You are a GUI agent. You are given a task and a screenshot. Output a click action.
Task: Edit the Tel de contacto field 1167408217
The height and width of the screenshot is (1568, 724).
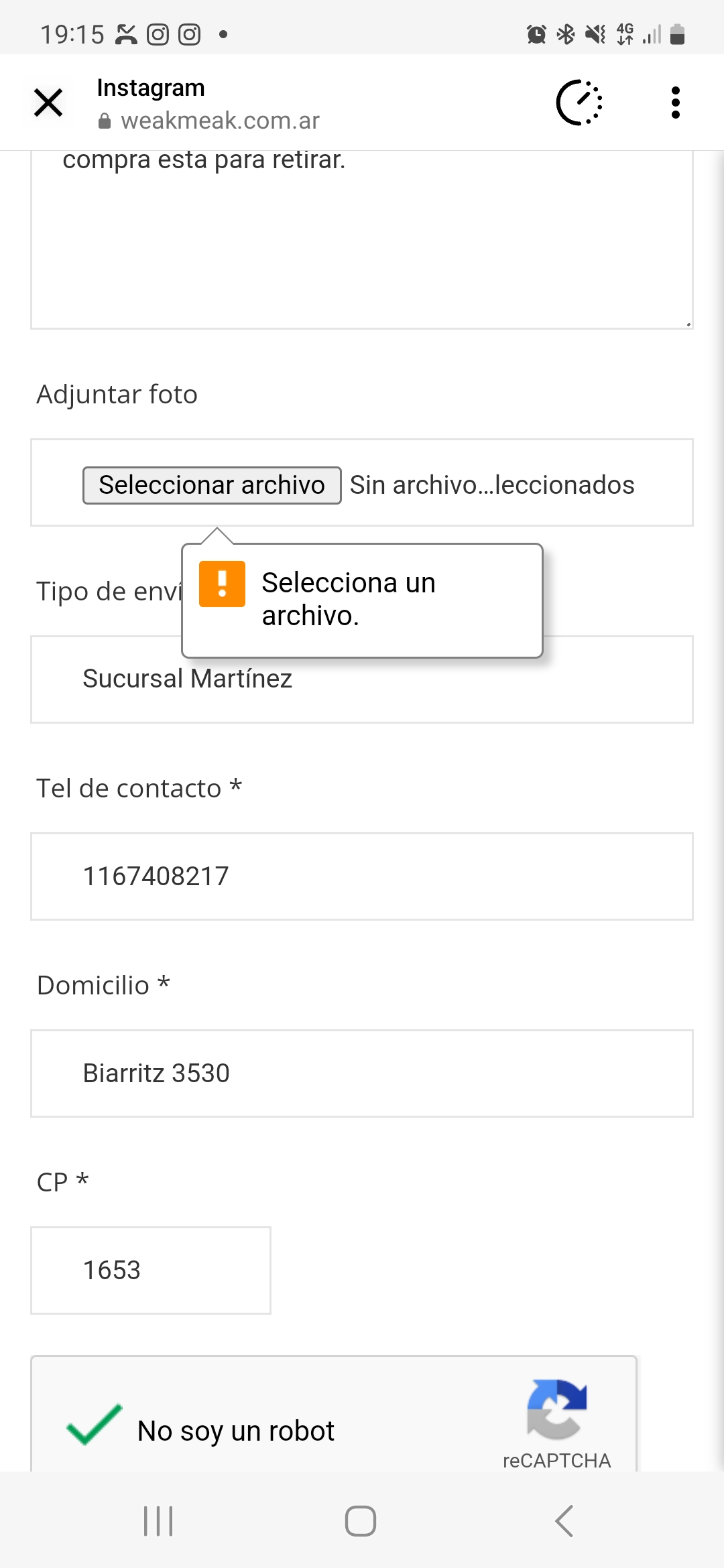coord(362,876)
